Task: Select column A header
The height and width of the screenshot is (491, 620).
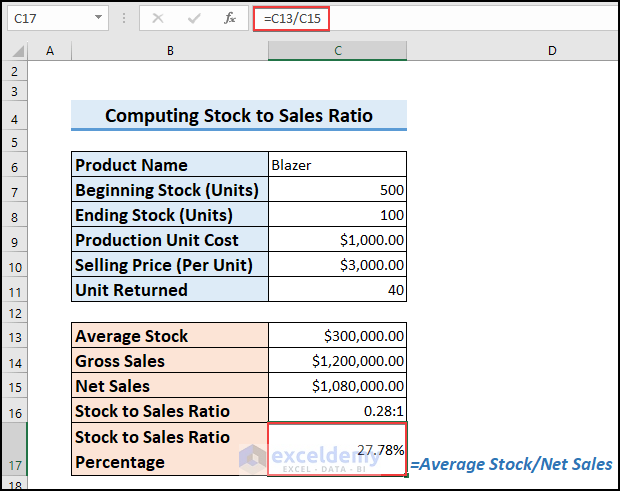Action: tap(49, 50)
